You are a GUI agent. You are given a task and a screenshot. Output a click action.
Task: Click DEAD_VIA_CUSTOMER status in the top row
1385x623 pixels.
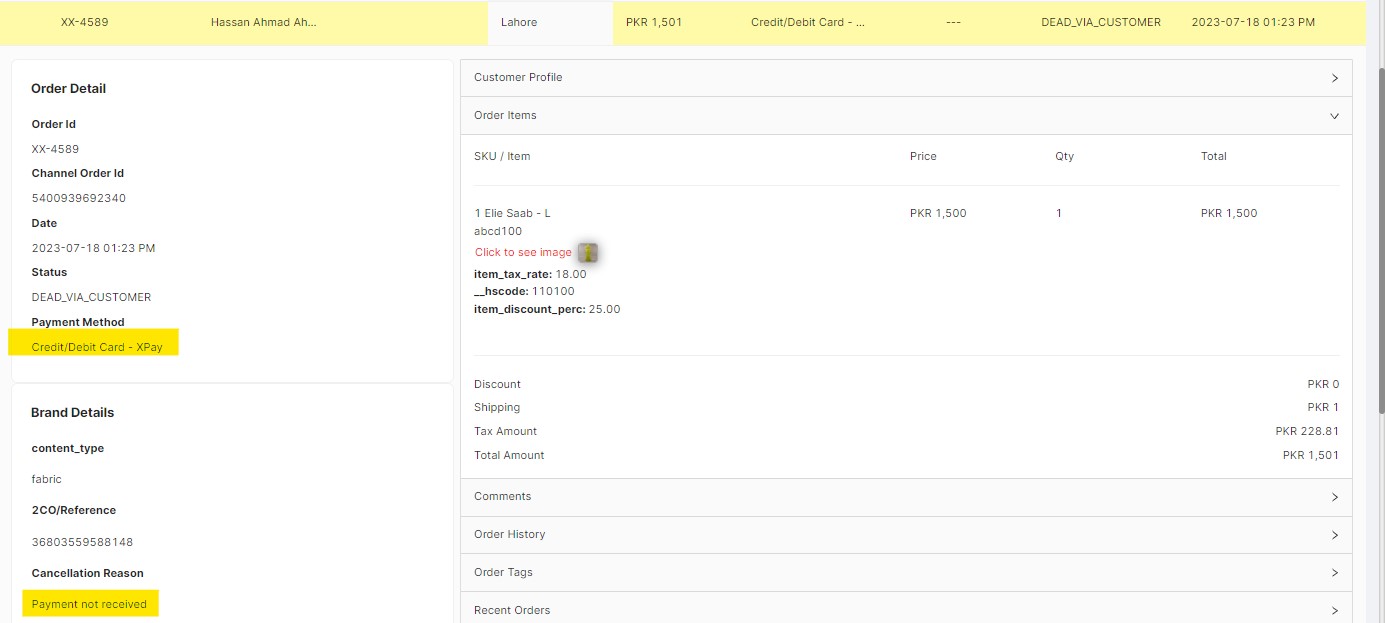click(x=1100, y=22)
